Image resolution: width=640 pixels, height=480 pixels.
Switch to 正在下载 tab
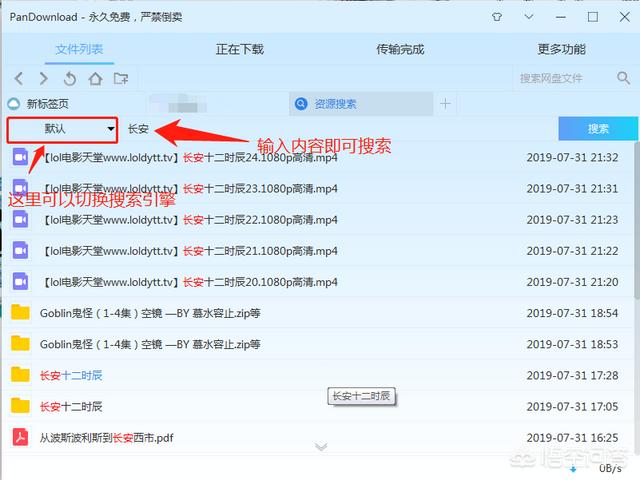pyautogui.click(x=240, y=49)
